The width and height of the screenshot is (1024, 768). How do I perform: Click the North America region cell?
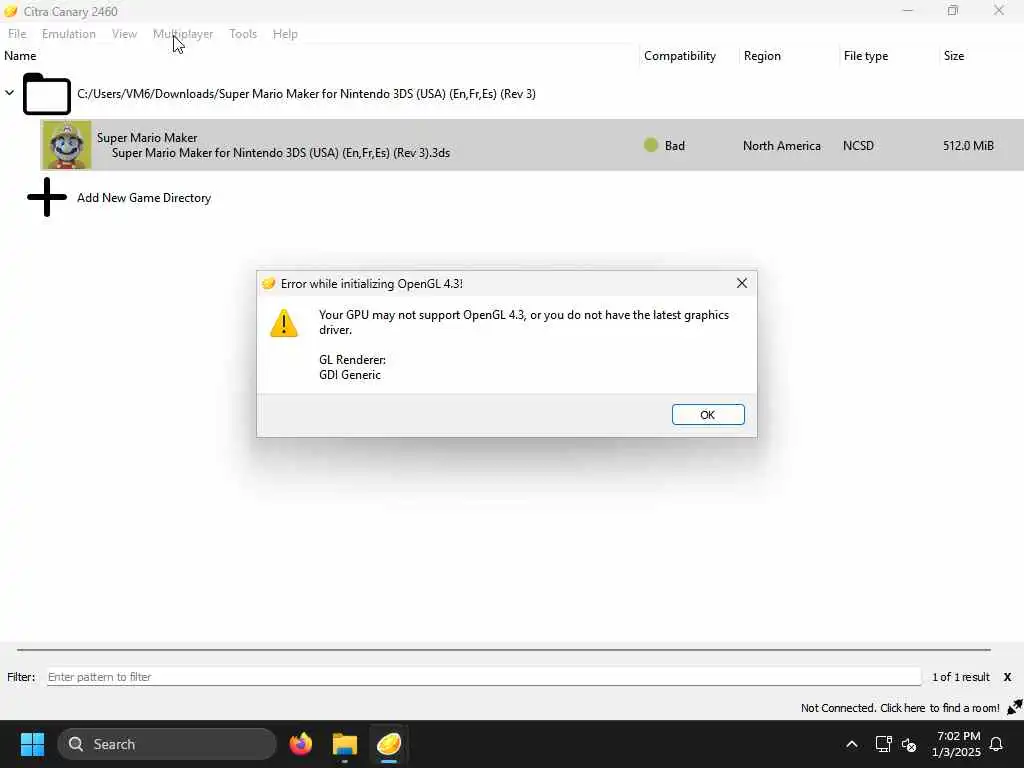(782, 146)
